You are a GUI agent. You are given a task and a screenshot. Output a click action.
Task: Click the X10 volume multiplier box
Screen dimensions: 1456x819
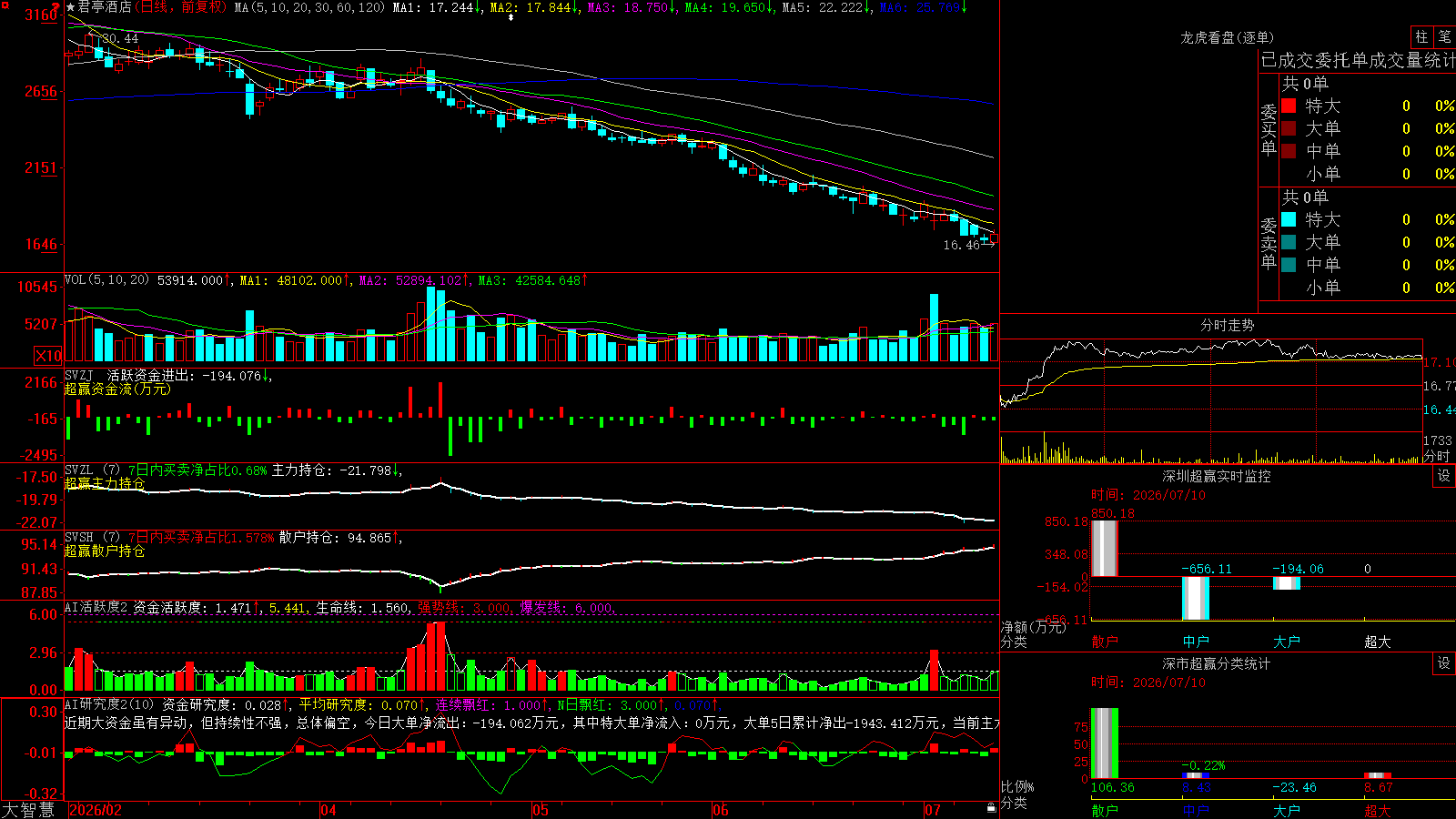48,356
